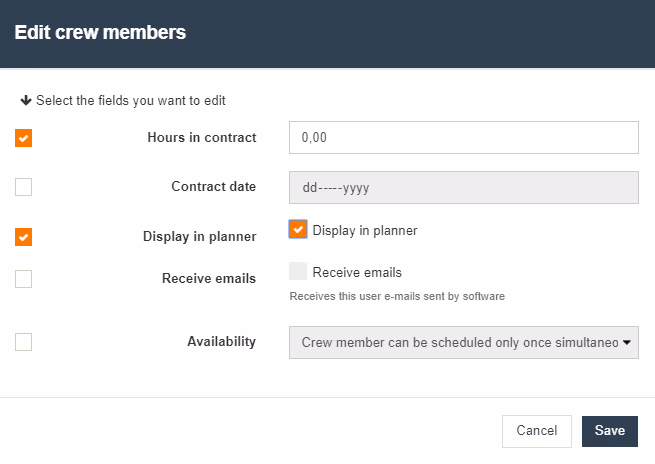Click the 'Receives this user e-mails sent by software' hint
655x464 pixels.
pos(397,296)
